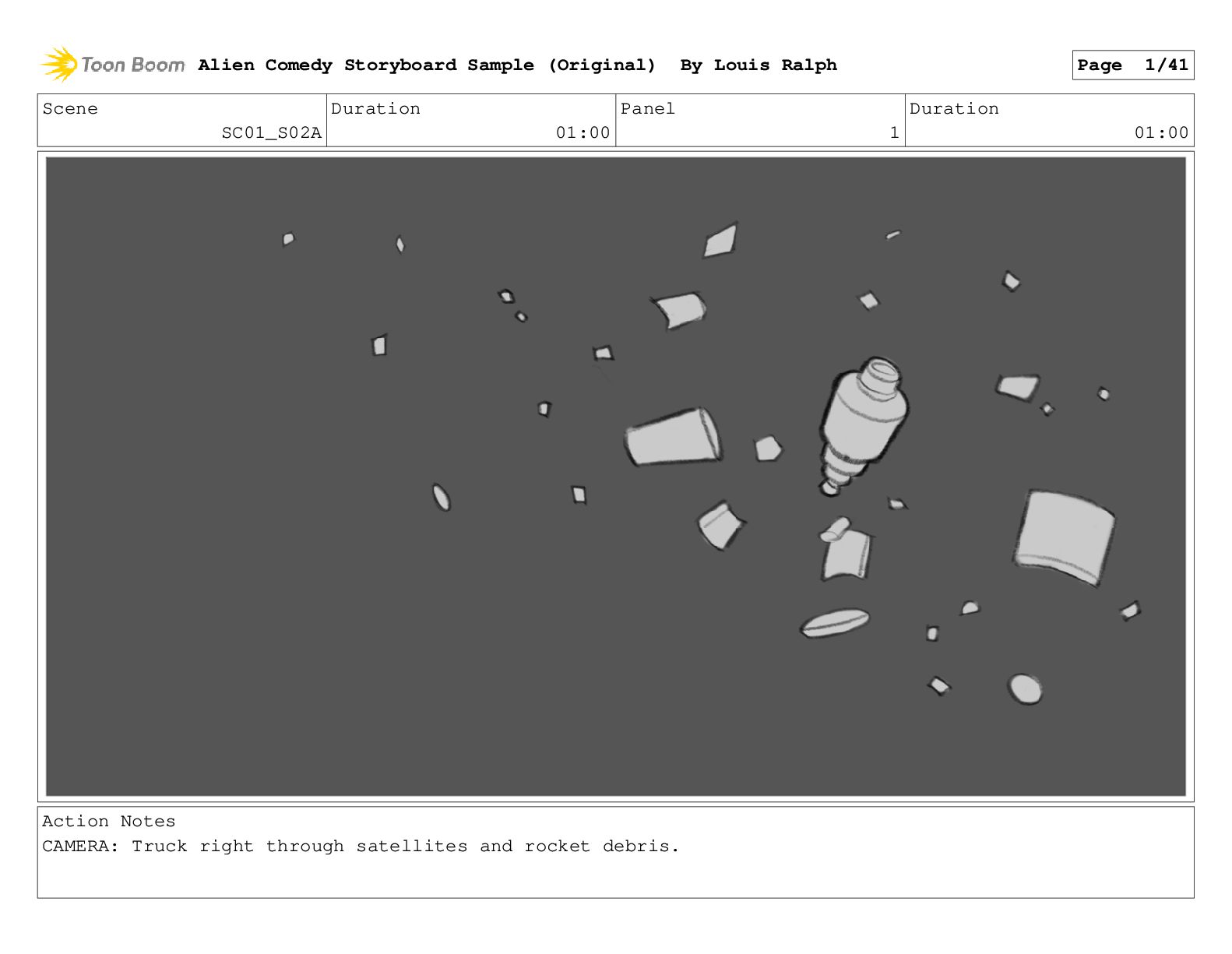Click the 'Page 1/41' page indicator
Screen dimensions: 1232x954
click(x=1132, y=65)
